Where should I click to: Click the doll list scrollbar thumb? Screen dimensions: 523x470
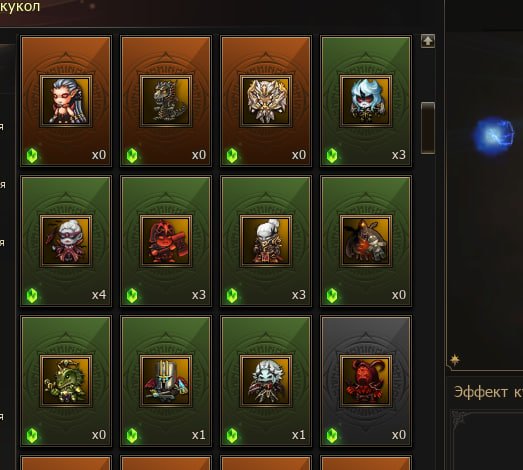pyautogui.click(x=428, y=128)
